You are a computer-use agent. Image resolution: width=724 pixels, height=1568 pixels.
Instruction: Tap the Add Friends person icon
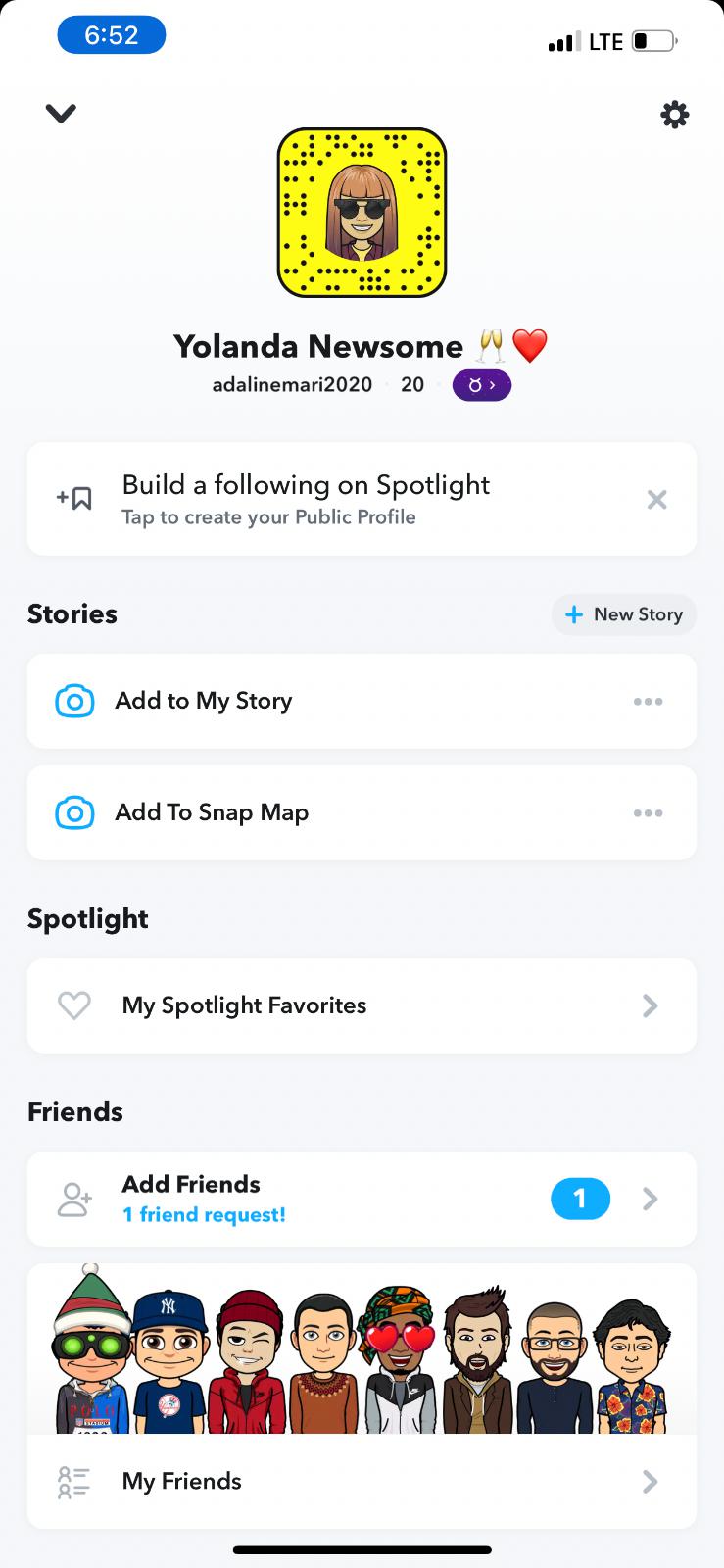tap(74, 1200)
